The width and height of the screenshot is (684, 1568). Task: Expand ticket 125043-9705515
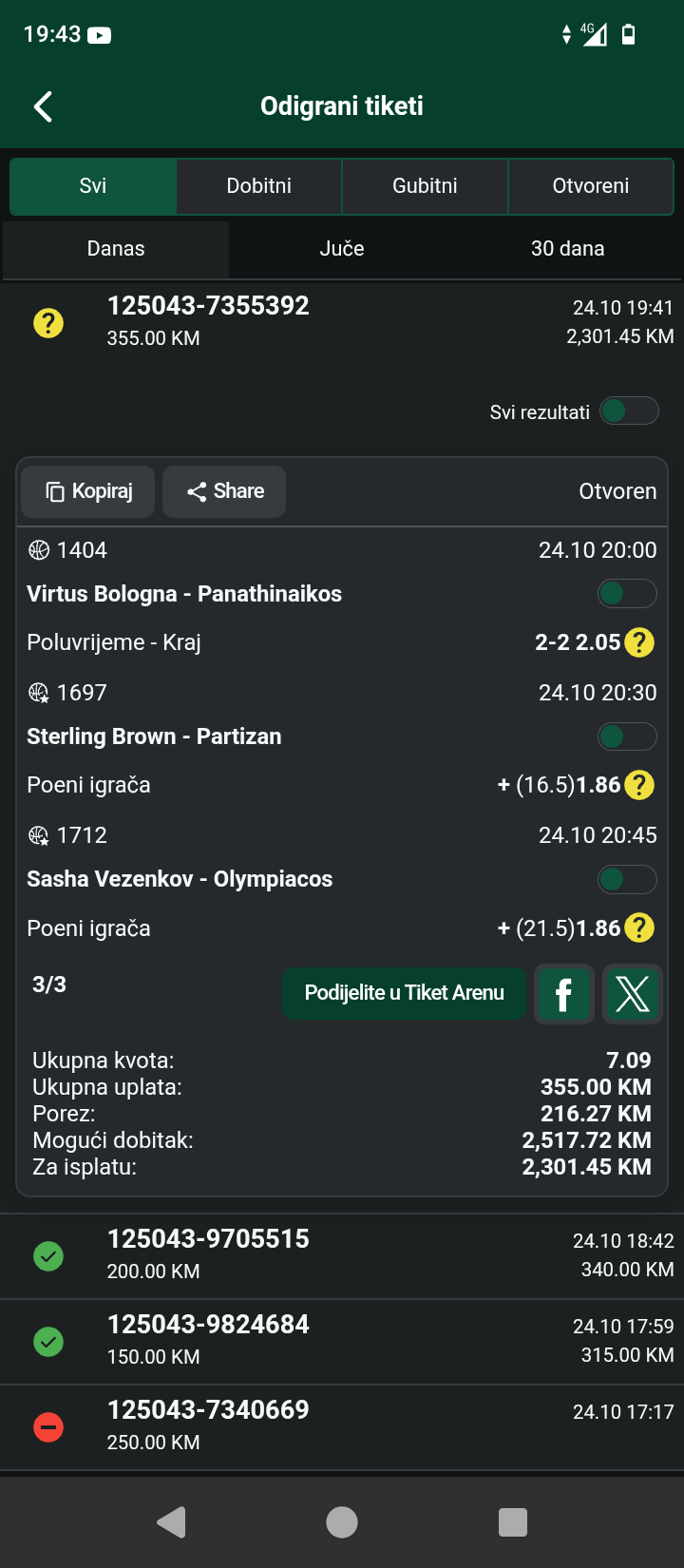[x=342, y=1254]
